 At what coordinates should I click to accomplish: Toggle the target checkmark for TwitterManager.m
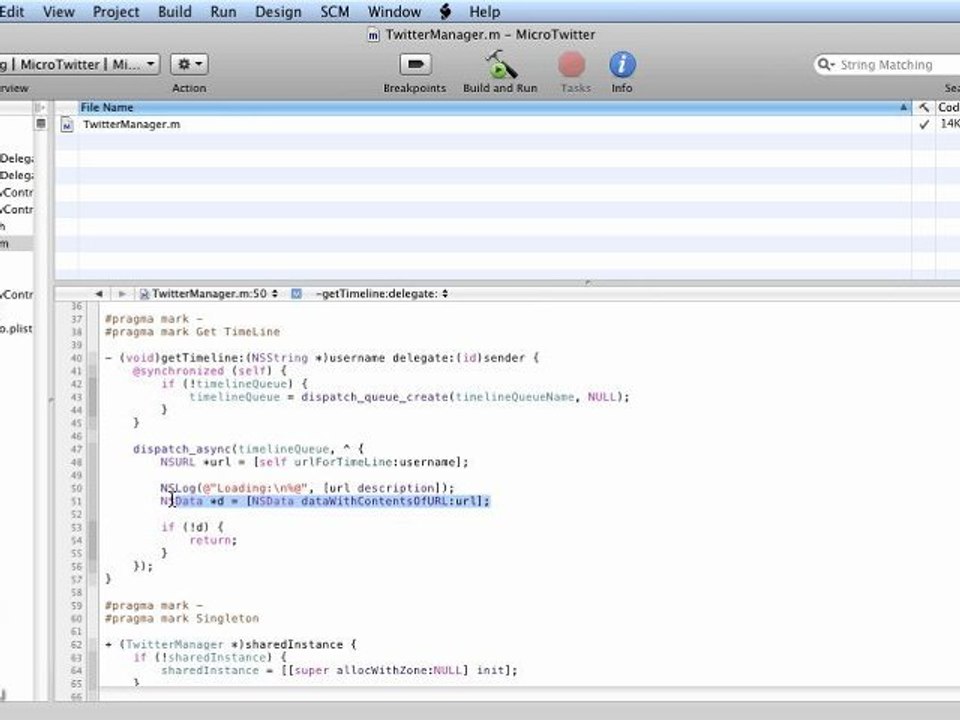tap(924, 124)
